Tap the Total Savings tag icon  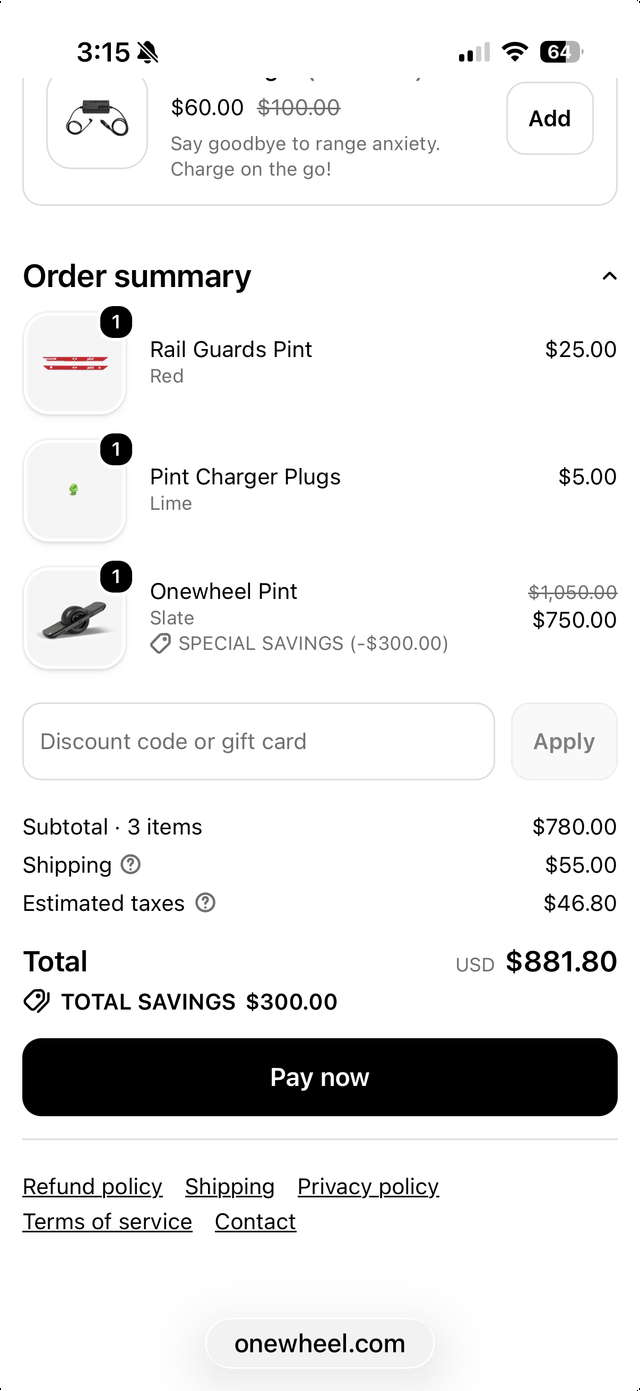point(37,1001)
